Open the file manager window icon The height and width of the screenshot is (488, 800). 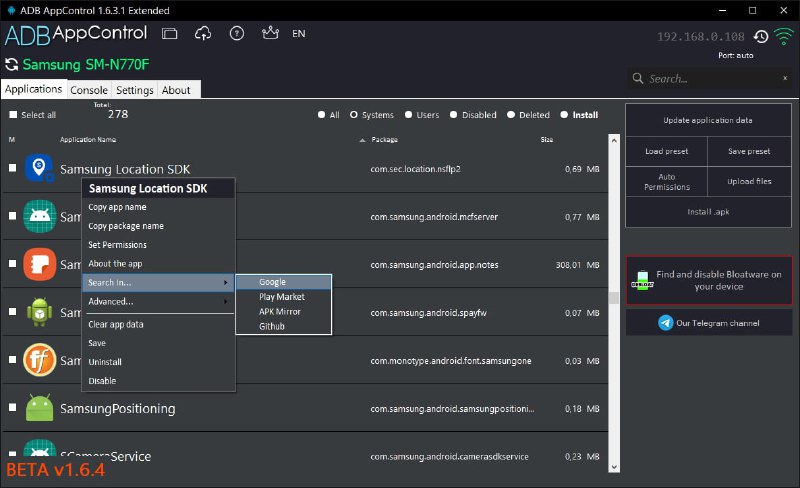click(169, 34)
